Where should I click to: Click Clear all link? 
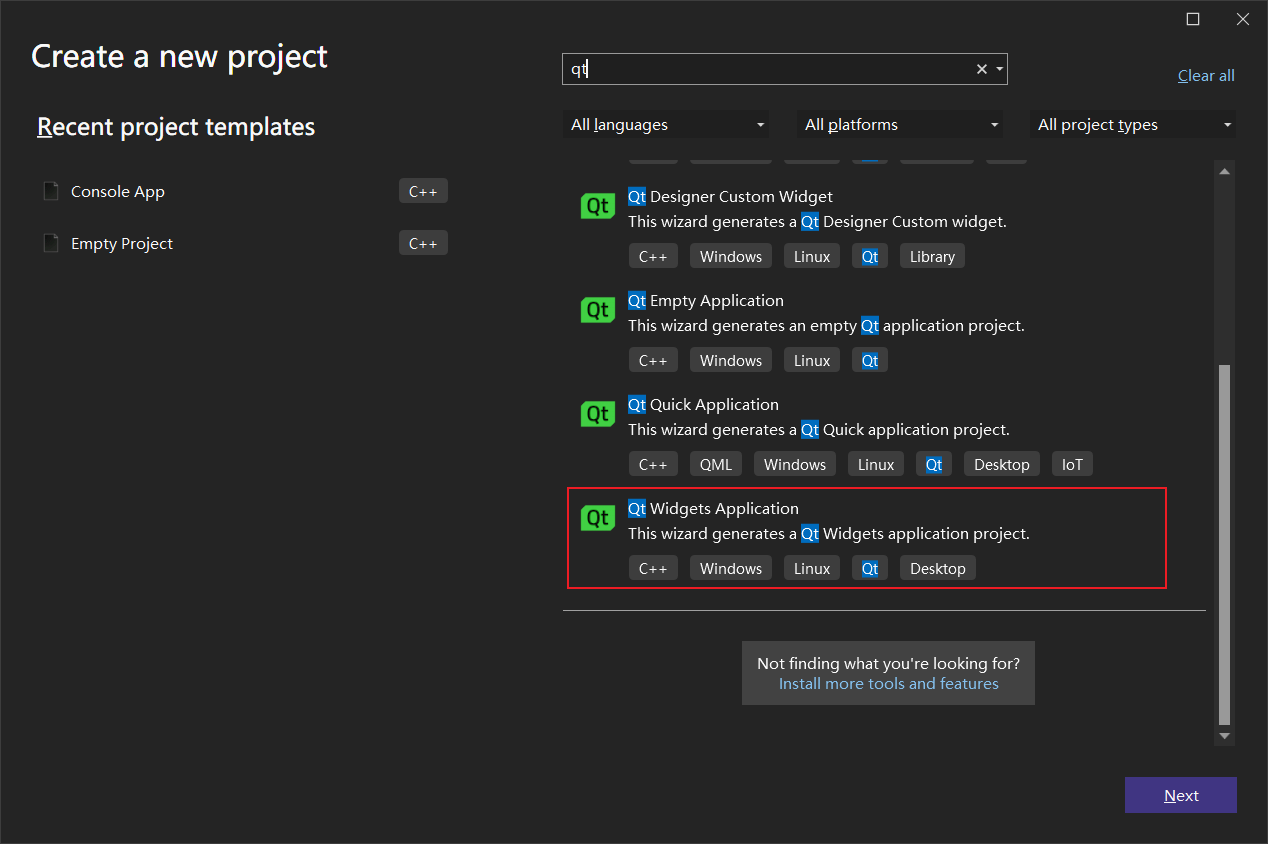pyautogui.click(x=1206, y=75)
